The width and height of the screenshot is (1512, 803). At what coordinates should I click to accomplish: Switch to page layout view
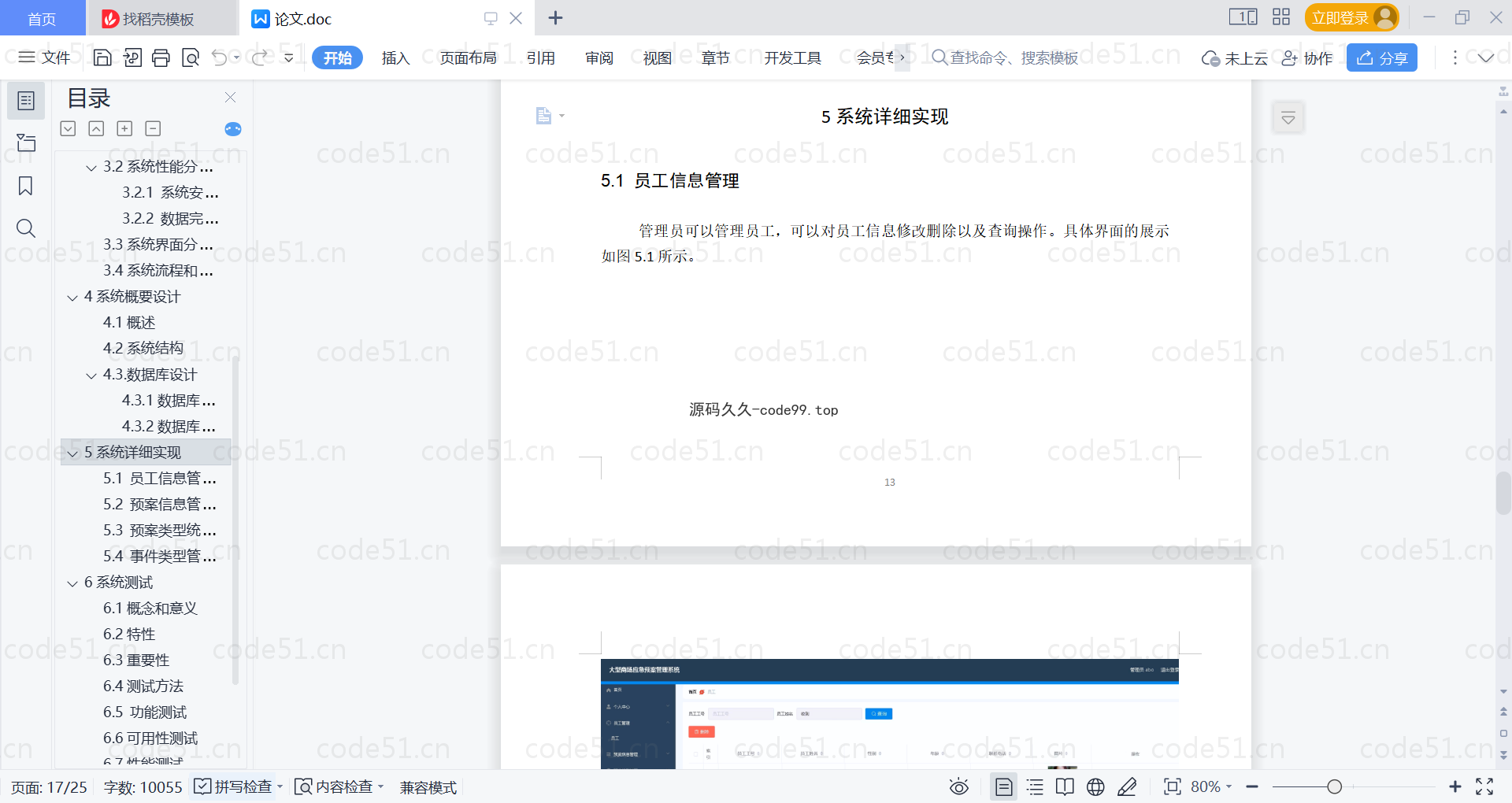[x=1004, y=786]
